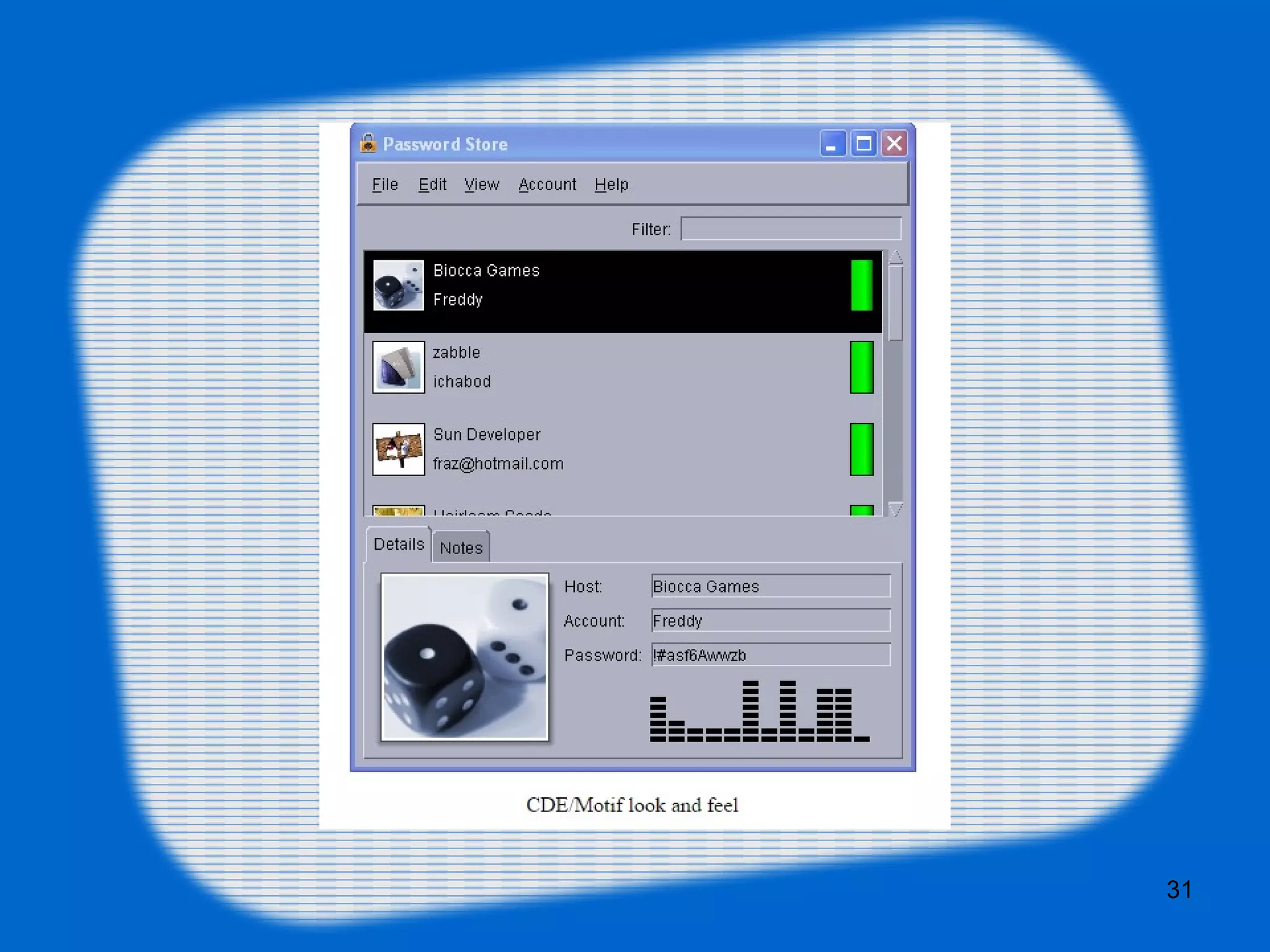1270x952 pixels.
Task: Open the View menu
Action: (x=482, y=185)
